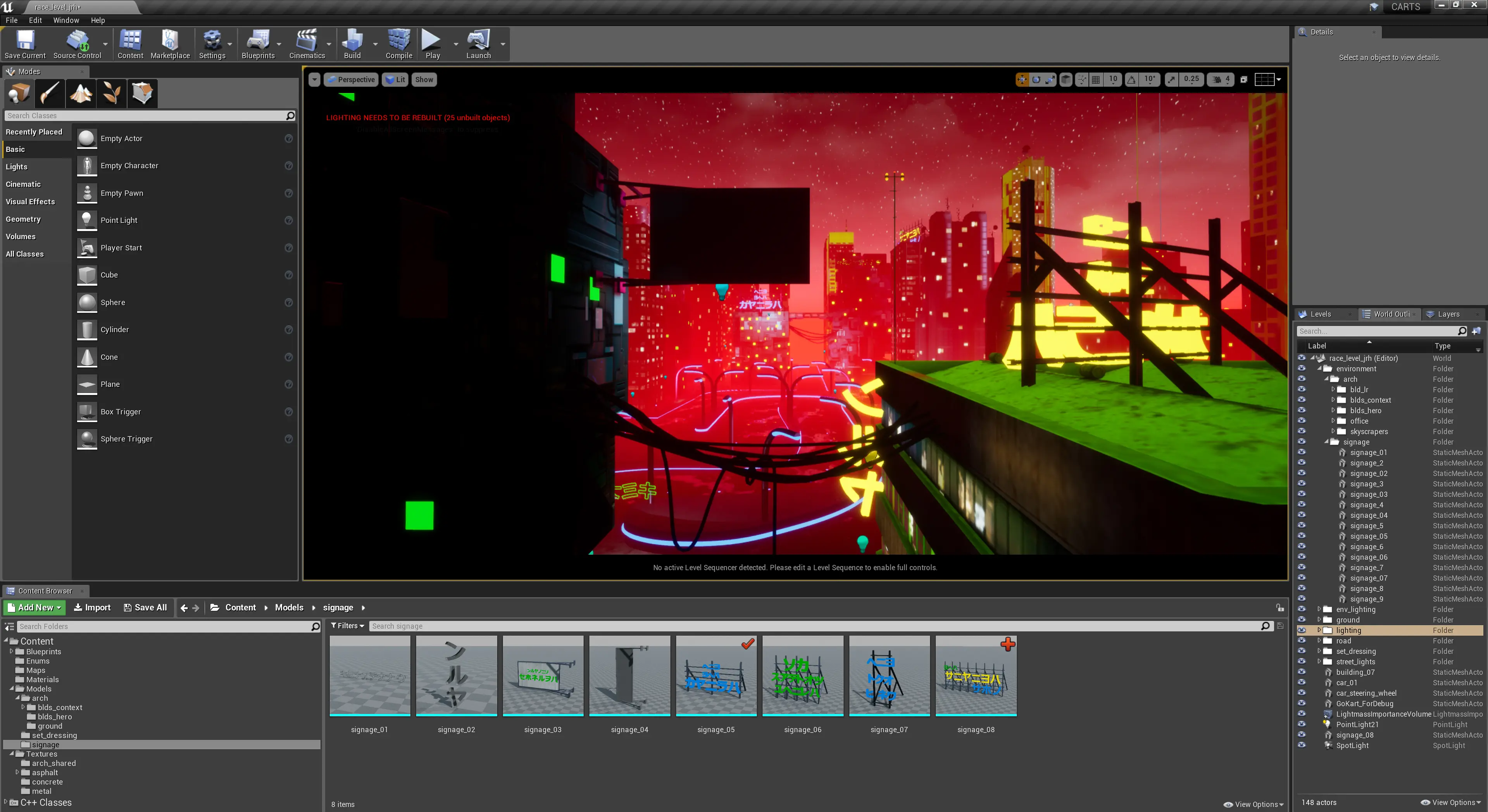Select the Landscape mode icon
Viewport: 1488px width, 812px height.
81,93
